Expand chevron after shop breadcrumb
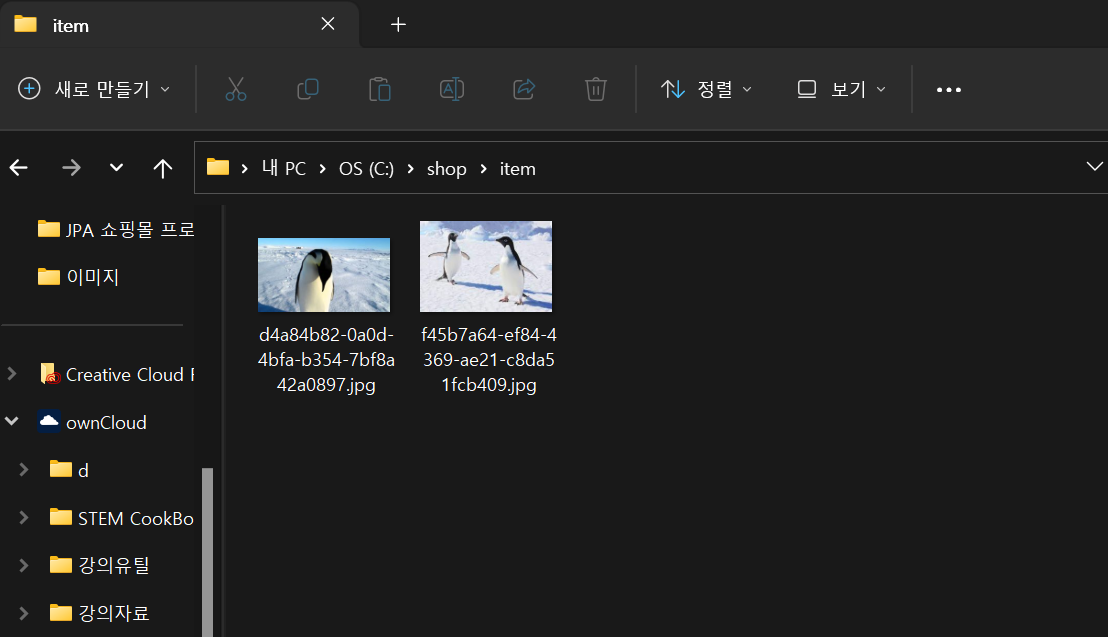1108x637 pixels. 483,168
